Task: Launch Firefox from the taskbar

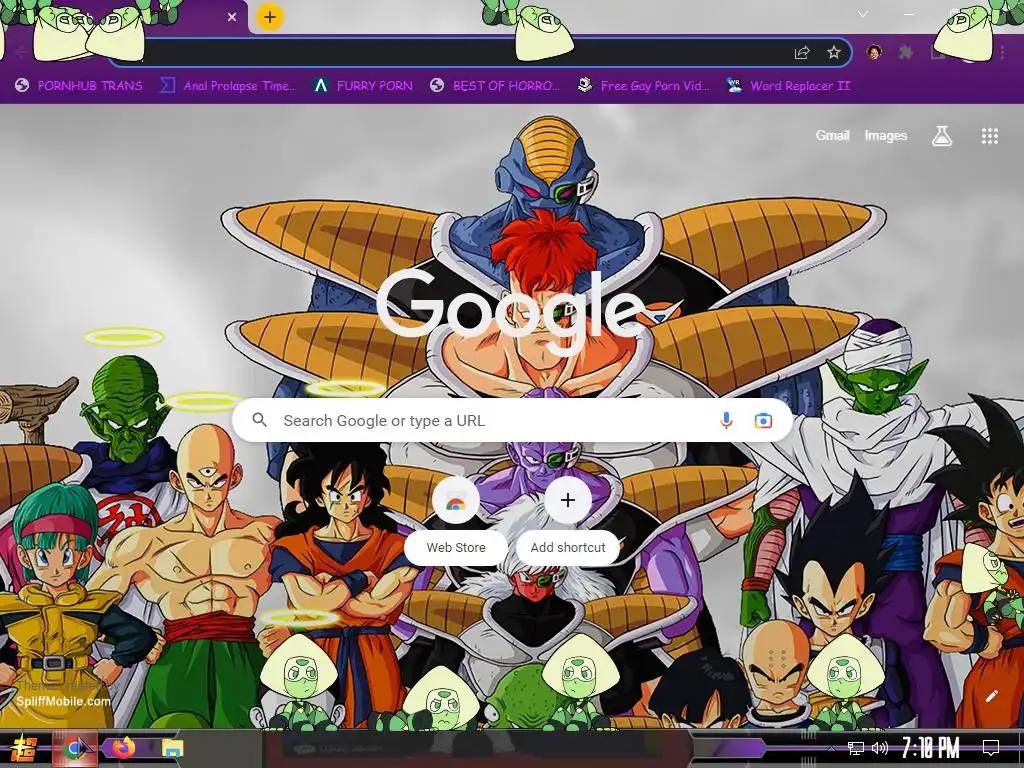Action: tap(123, 747)
